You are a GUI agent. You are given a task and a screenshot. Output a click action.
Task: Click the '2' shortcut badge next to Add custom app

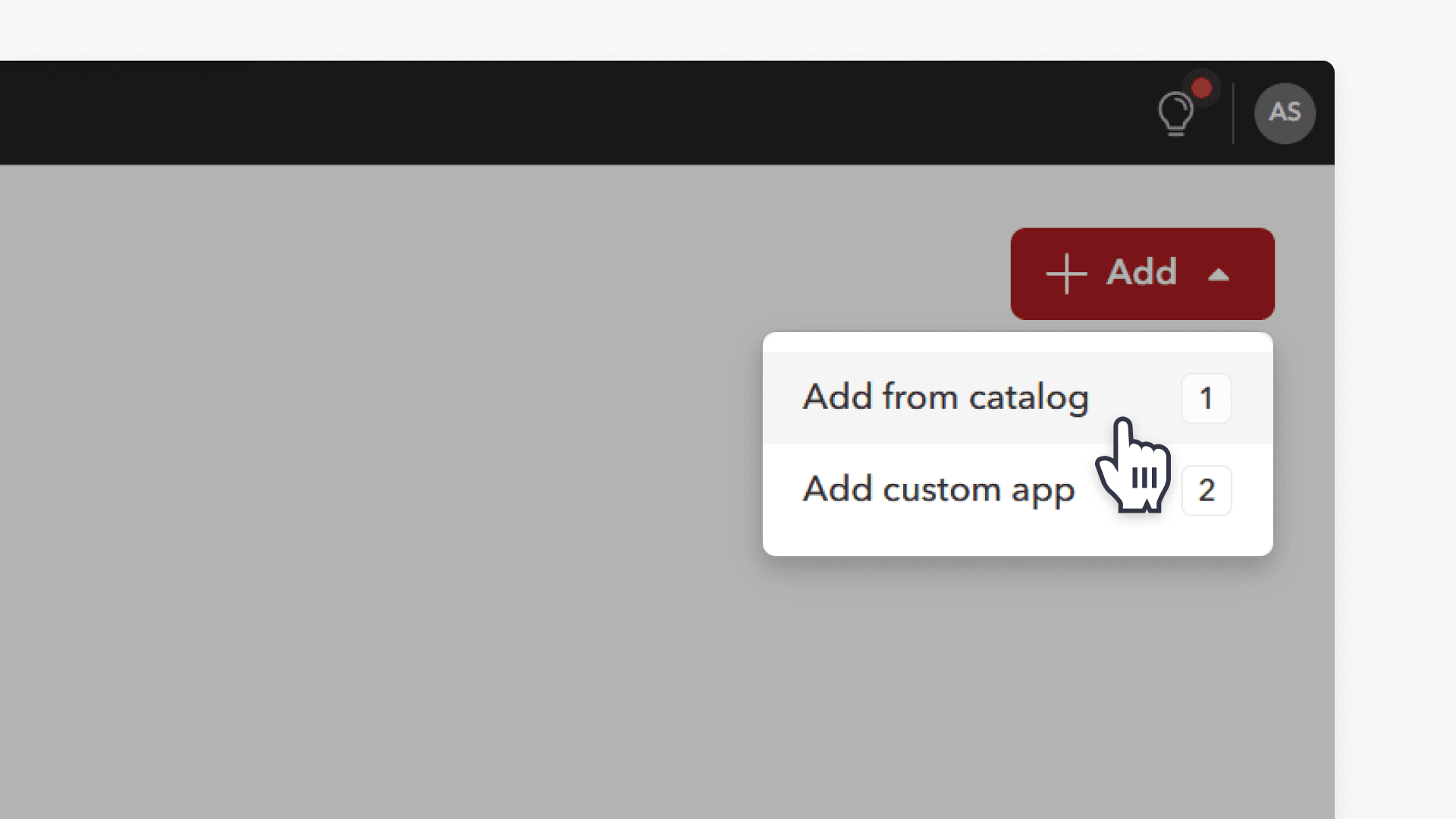tap(1207, 490)
